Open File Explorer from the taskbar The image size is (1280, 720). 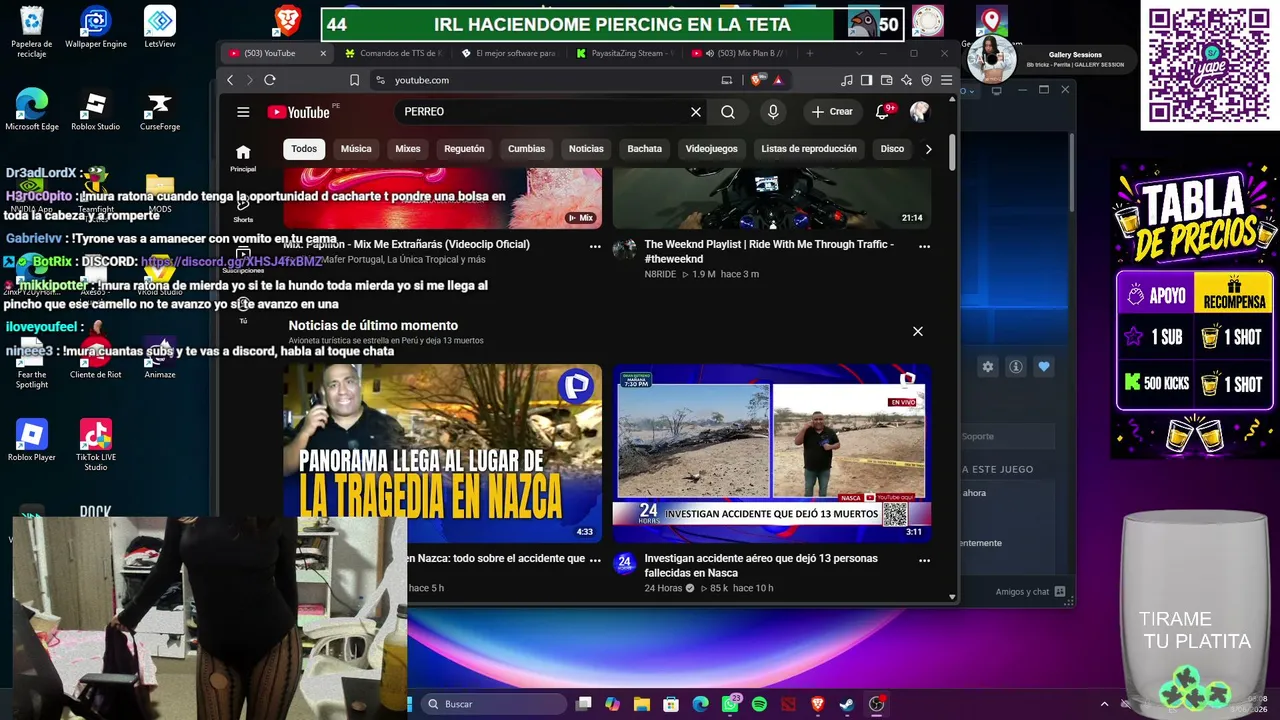642,704
